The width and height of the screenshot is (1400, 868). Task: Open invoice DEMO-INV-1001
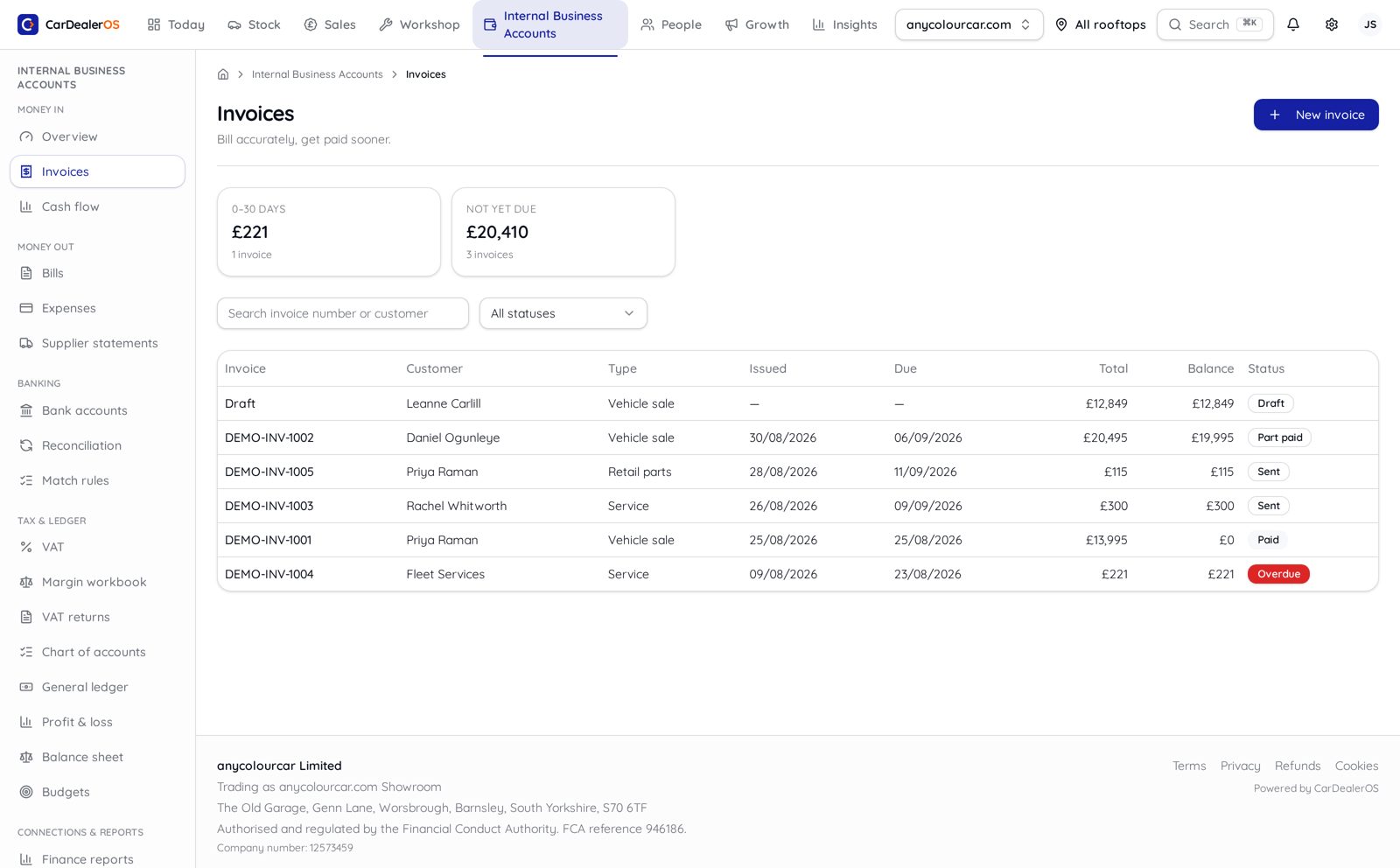269,540
